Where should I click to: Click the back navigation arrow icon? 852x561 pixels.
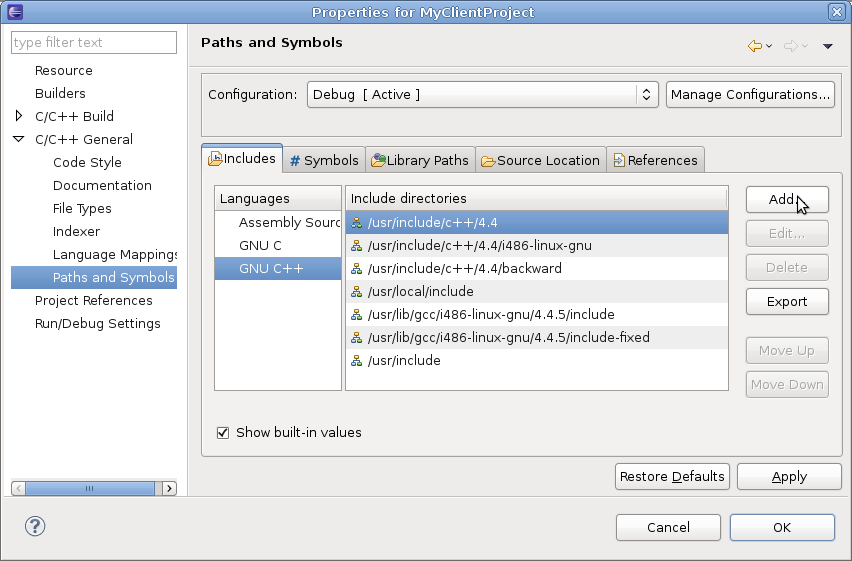click(754, 46)
